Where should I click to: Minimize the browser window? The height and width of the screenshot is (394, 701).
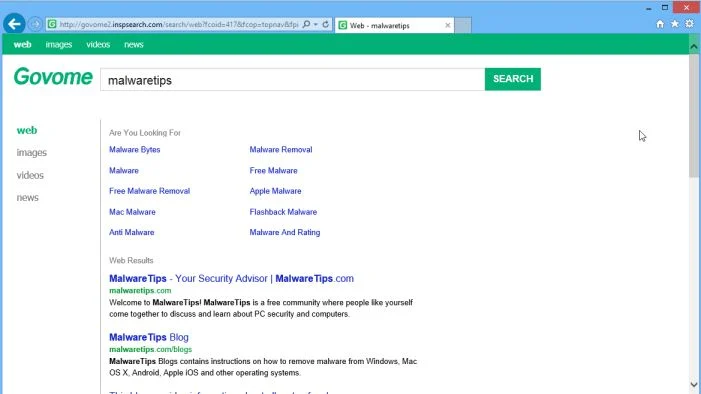point(648,8)
